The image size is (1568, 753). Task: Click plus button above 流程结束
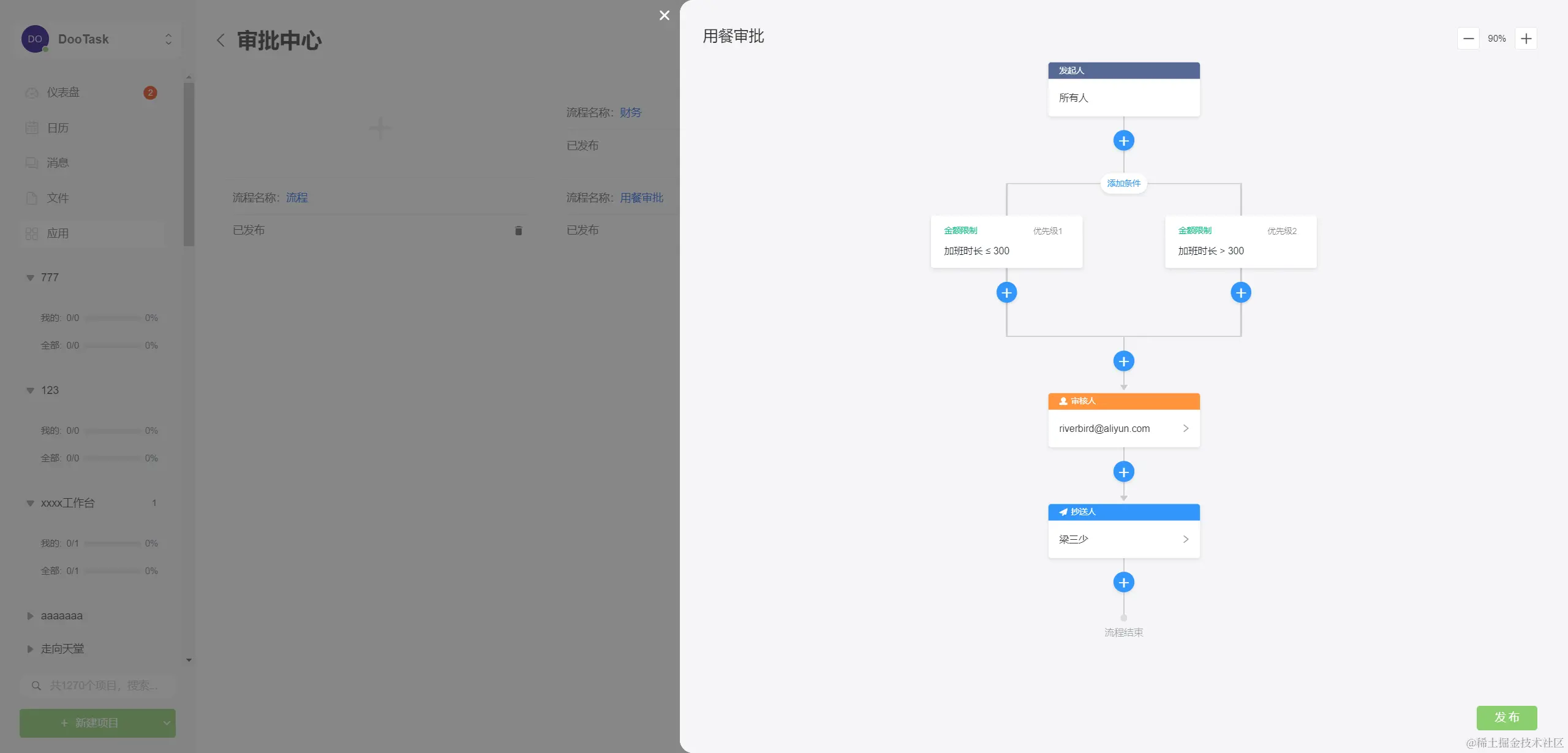click(1123, 583)
